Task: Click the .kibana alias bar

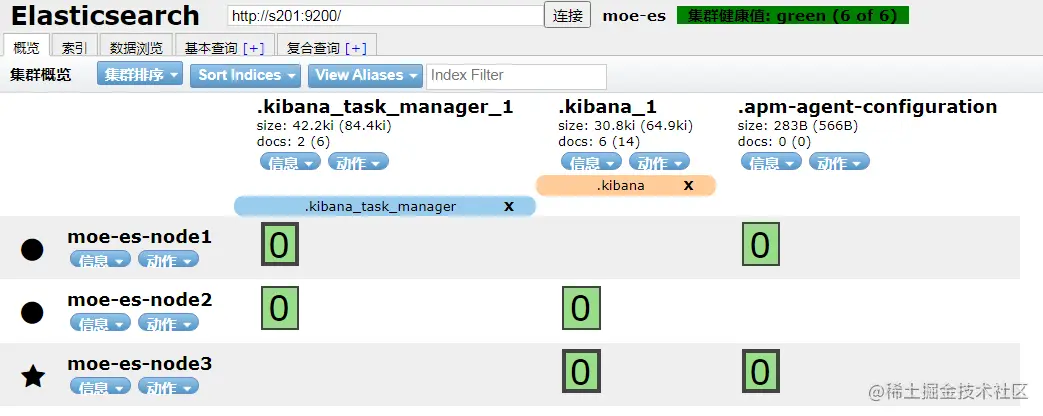Action: pyautogui.click(x=625, y=186)
